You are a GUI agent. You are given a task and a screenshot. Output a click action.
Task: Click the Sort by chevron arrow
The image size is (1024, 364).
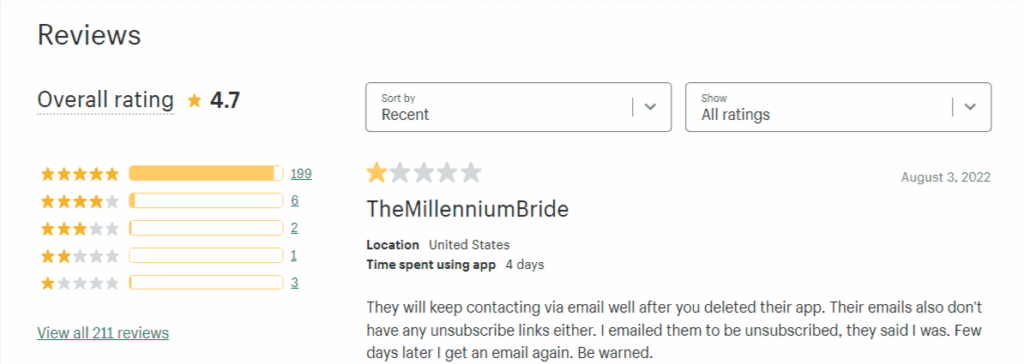pyautogui.click(x=650, y=107)
